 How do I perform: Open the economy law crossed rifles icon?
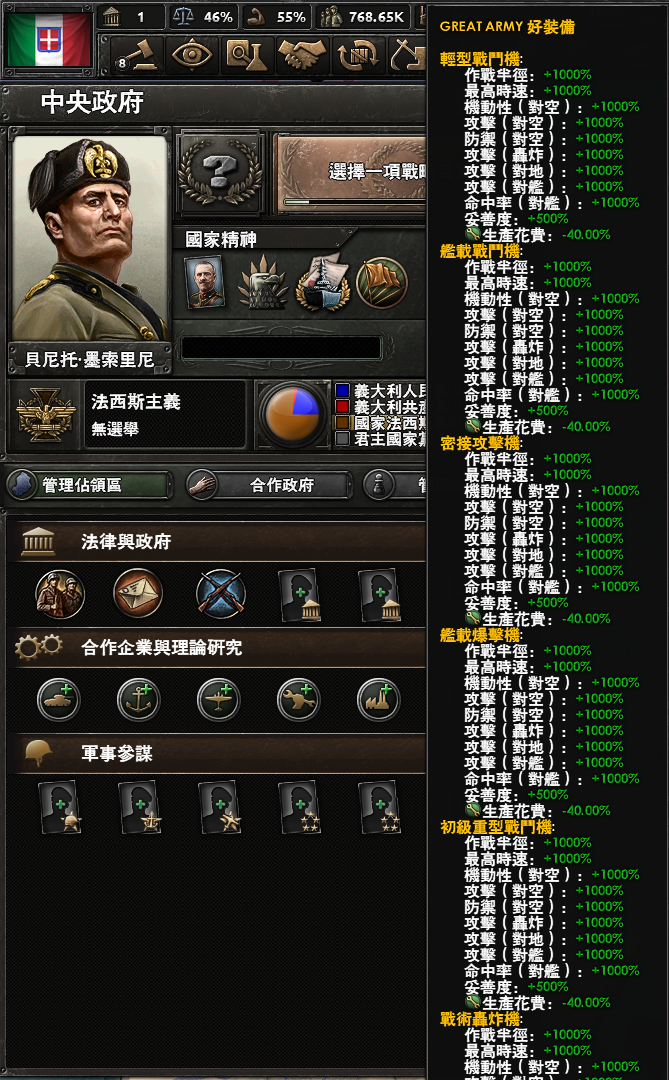pyautogui.click(x=220, y=594)
